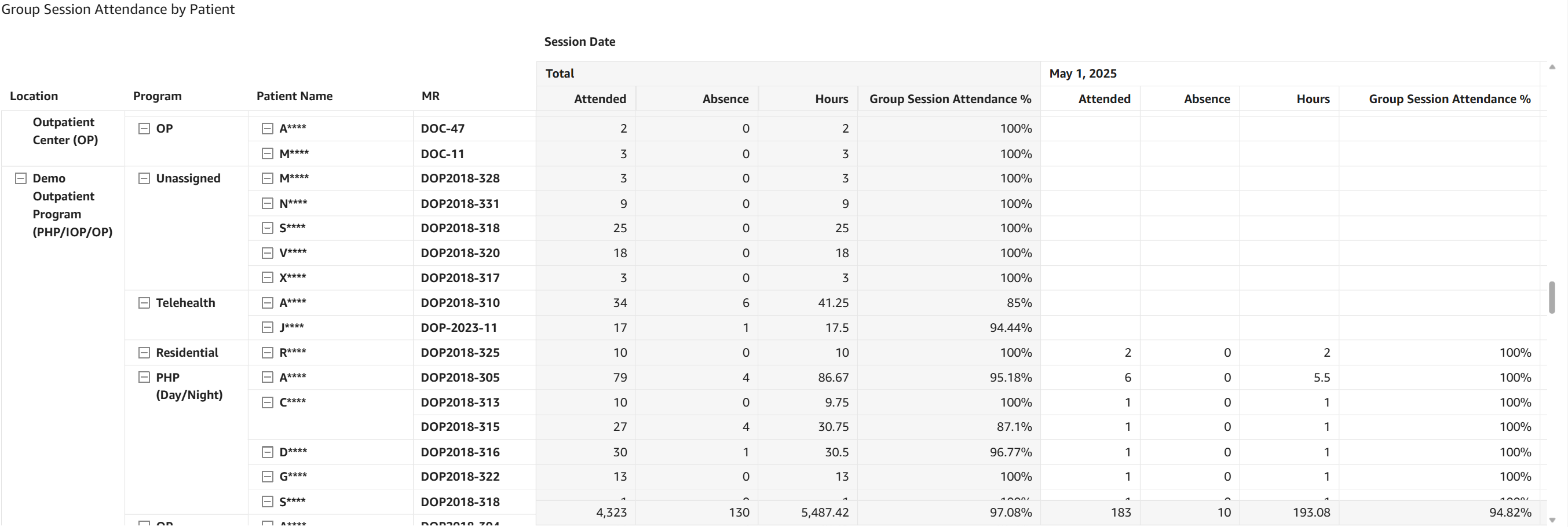Collapse the Demo Outpatient Program location group
The image size is (1568, 527).
coord(21,178)
